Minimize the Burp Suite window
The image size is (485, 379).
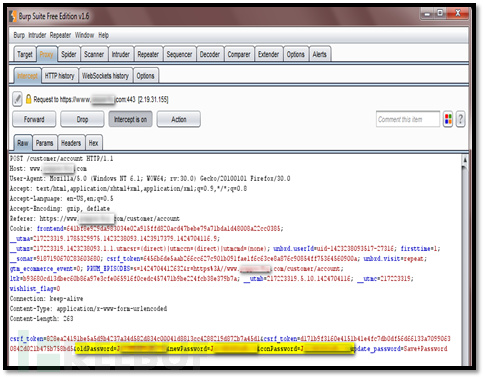click(x=427, y=13)
